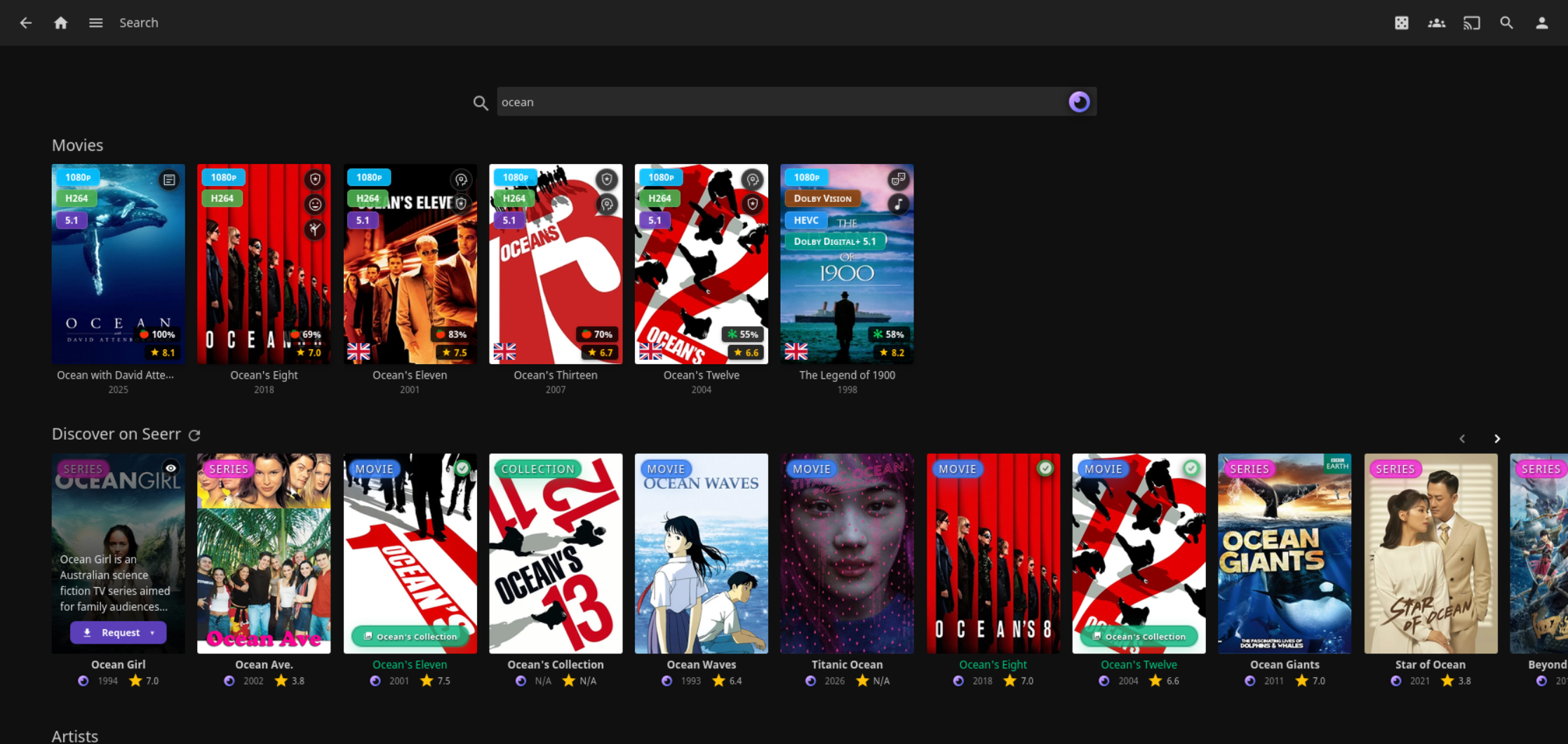Screen dimensions: 1568x744
Task: Click the magnifier icon beside the ocean search field
Action: coord(481,103)
